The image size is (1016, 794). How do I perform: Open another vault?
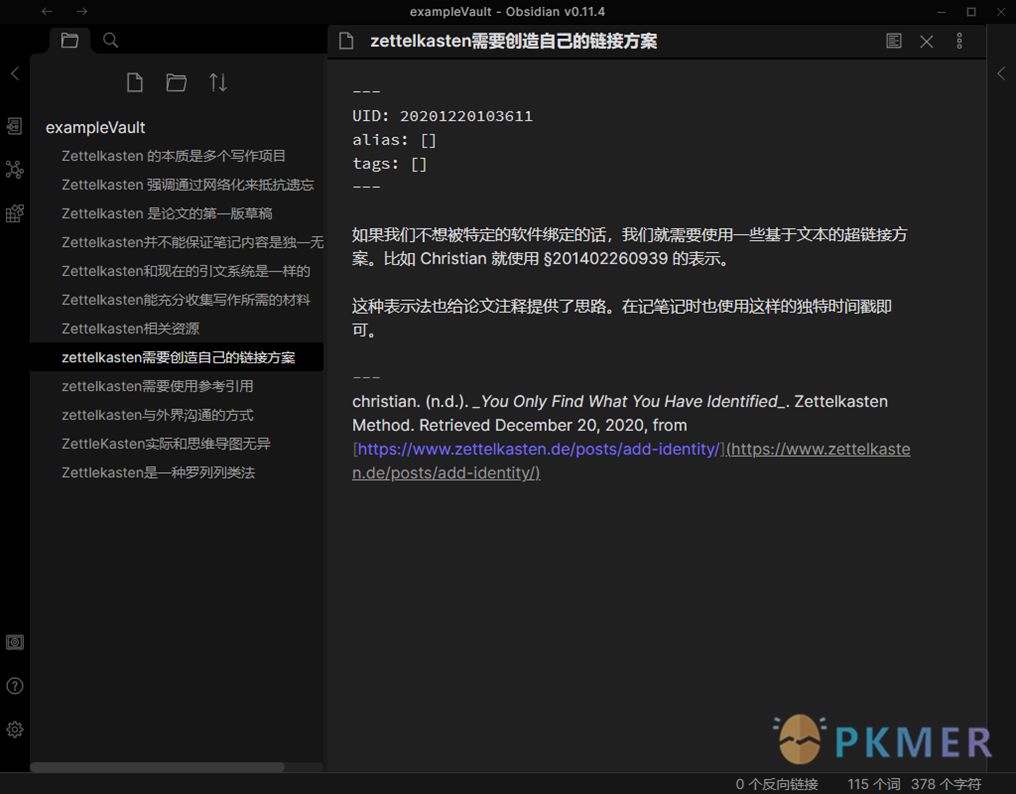(x=14, y=642)
